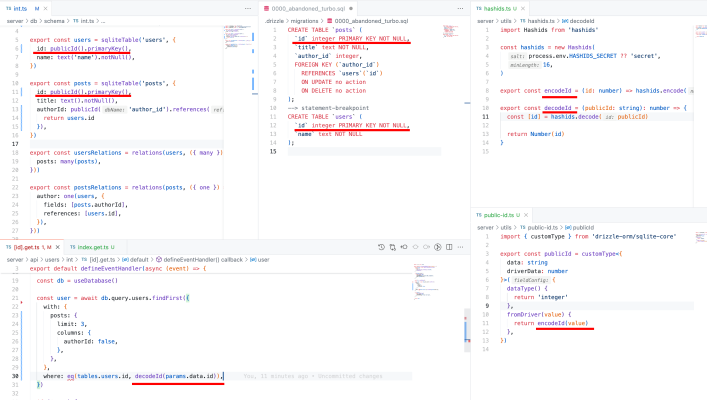Click unsaved dot on 0000_abandoned_turbo.sql tab

pyautogui.click(x=351, y=9)
